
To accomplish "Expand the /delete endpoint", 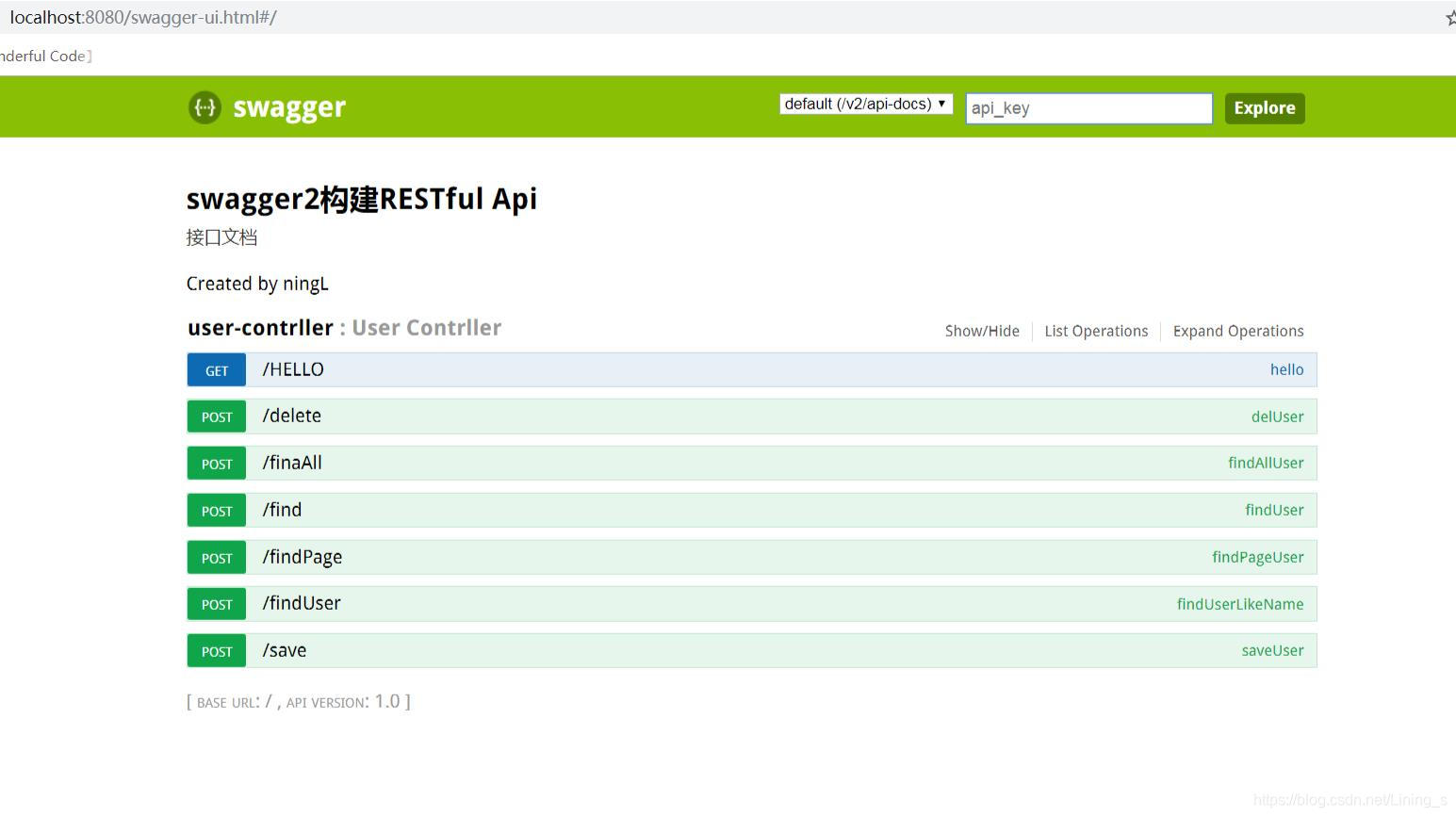I will pyautogui.click(x=292, y=416).
